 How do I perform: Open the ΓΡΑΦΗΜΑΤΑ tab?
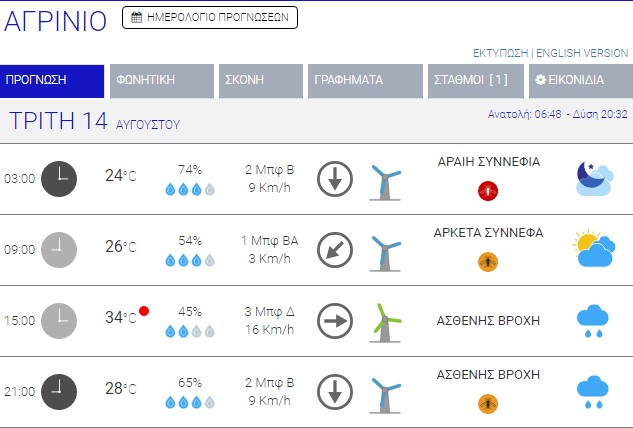coord(365,81)
